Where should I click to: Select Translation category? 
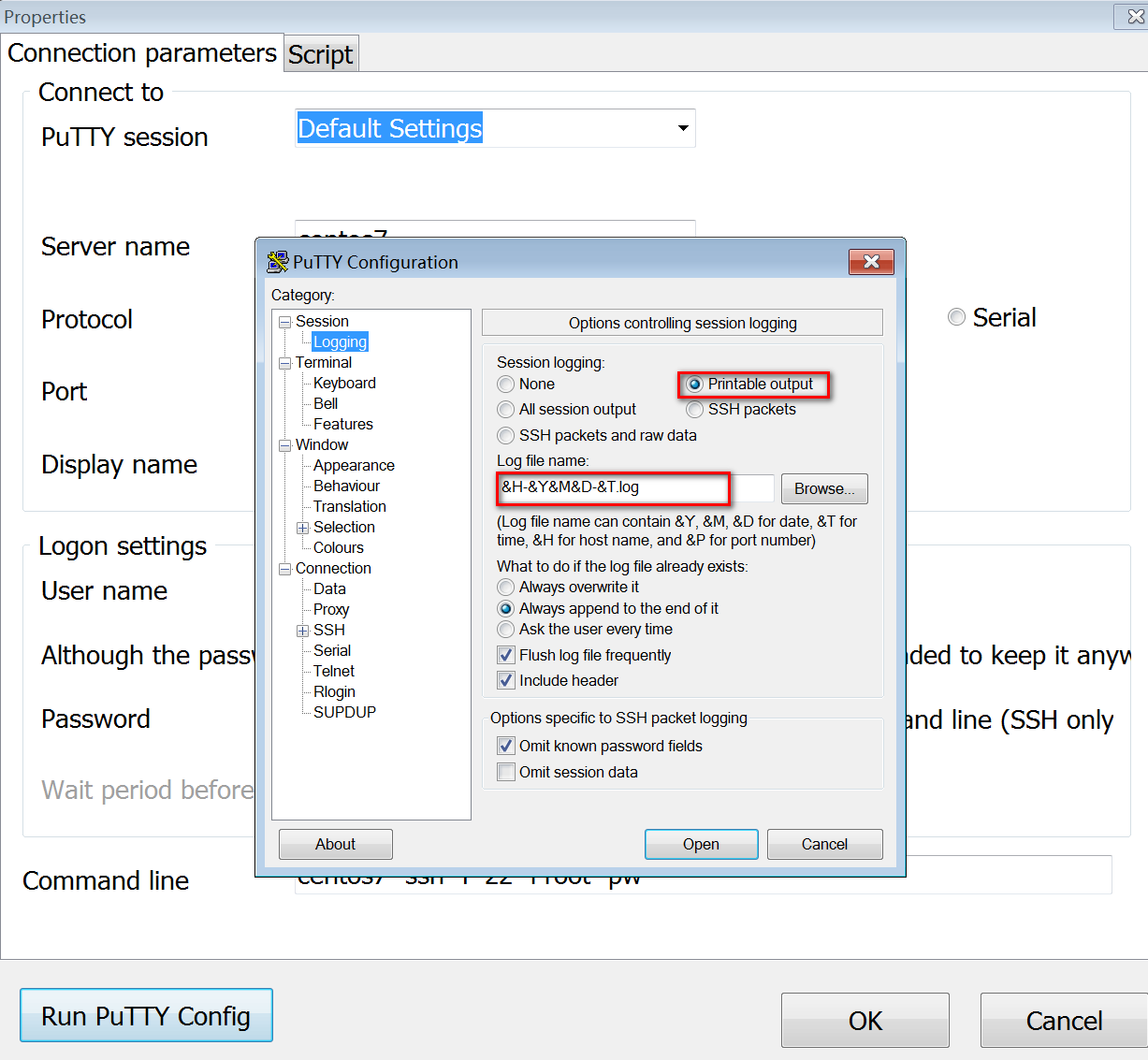350,507
